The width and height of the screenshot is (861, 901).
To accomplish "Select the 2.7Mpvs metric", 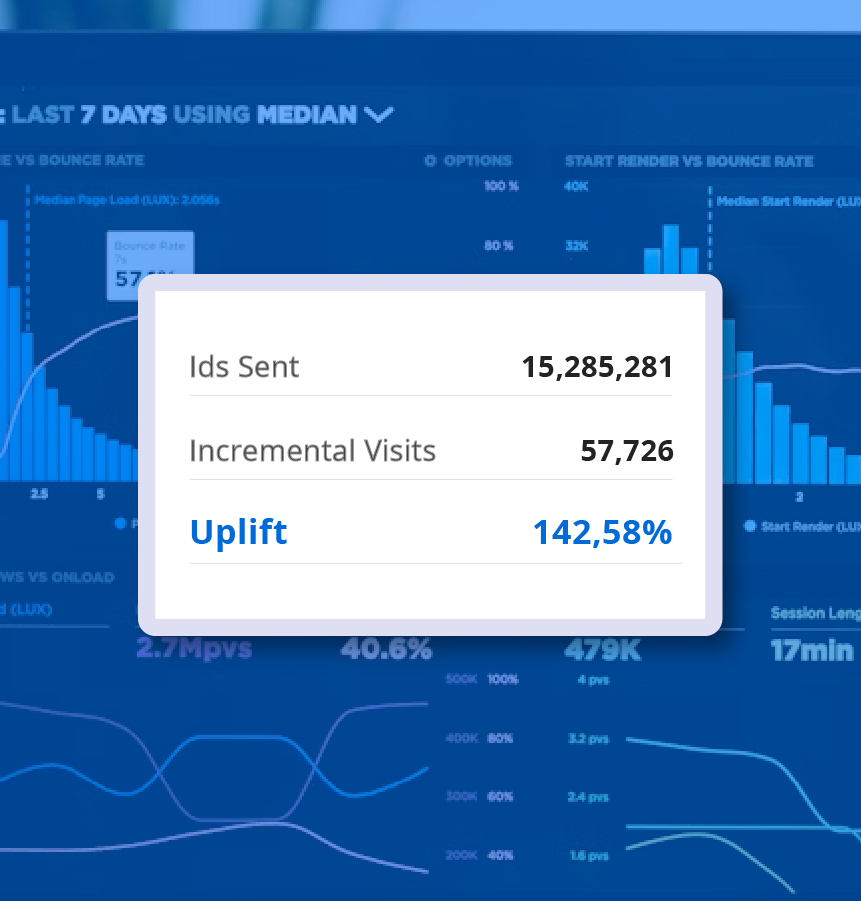I will pos(194,649).
